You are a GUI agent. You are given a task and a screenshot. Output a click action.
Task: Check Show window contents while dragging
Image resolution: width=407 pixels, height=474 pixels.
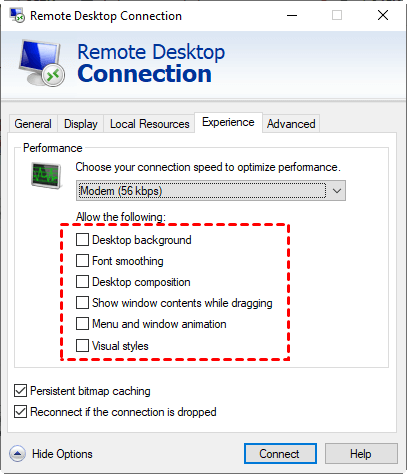tap(82, 303)
